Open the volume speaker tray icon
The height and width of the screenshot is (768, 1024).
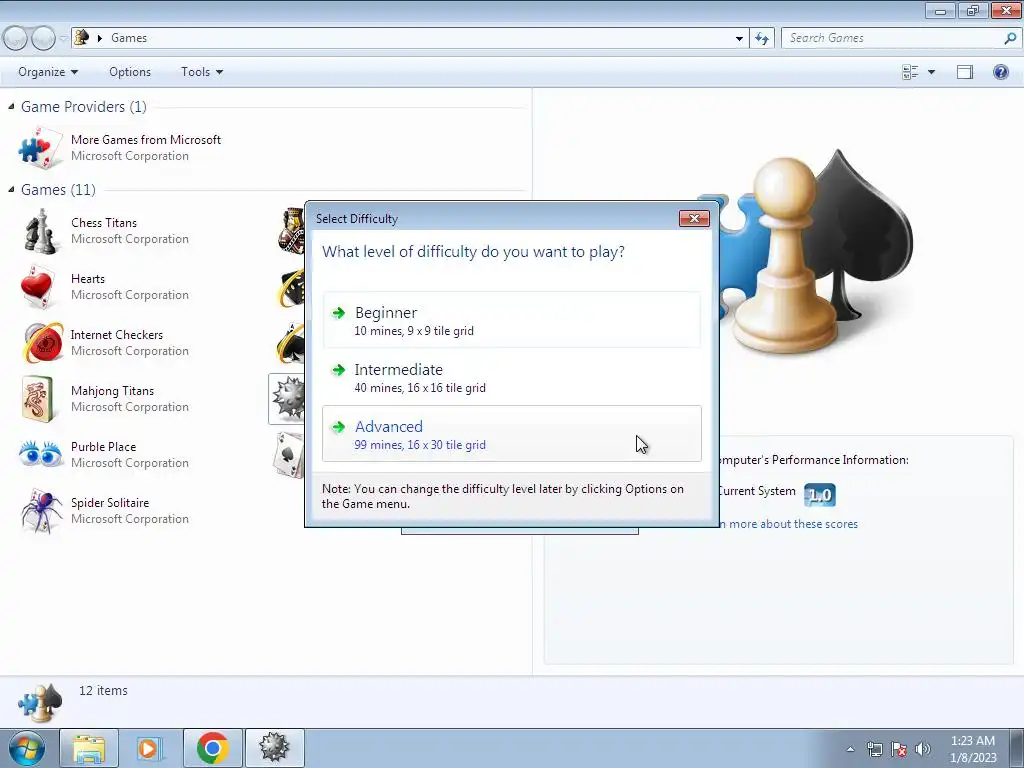922,749
